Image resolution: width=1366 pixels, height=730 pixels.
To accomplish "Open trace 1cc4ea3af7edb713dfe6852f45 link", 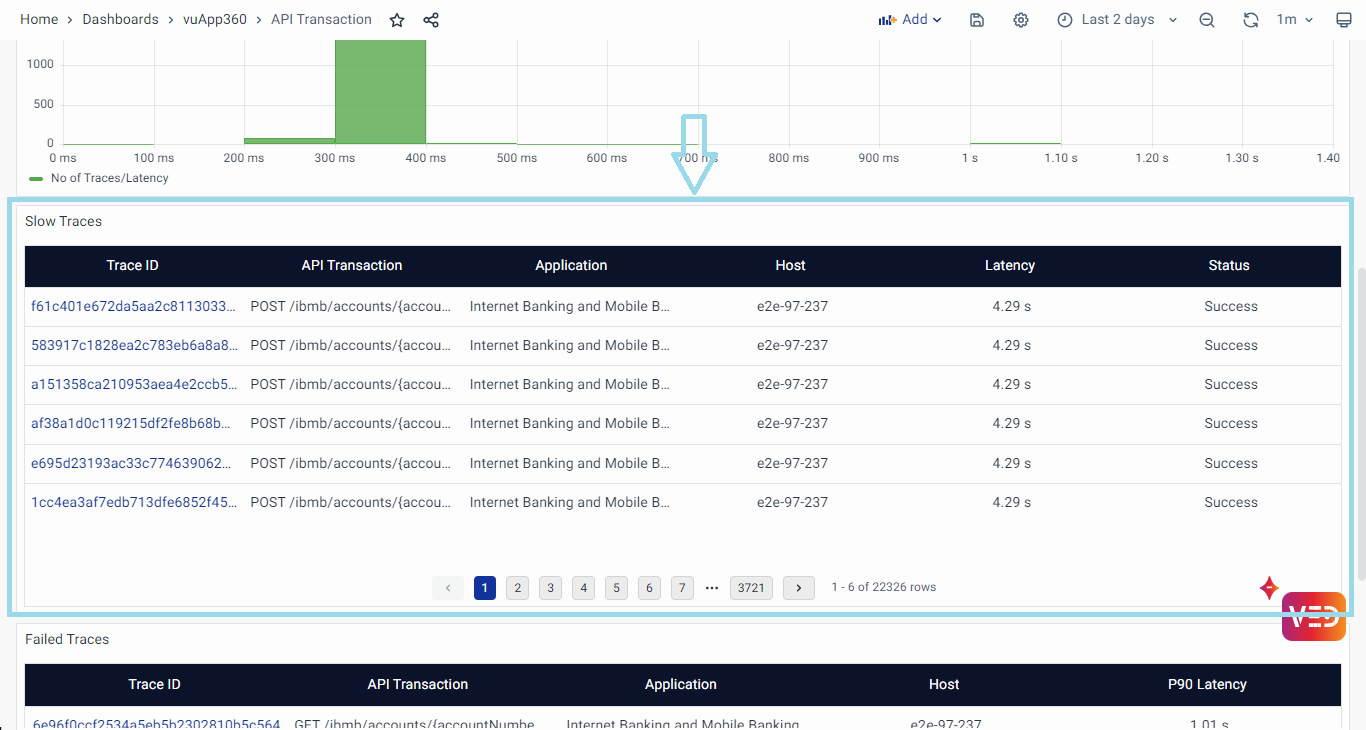I will 134,503.
